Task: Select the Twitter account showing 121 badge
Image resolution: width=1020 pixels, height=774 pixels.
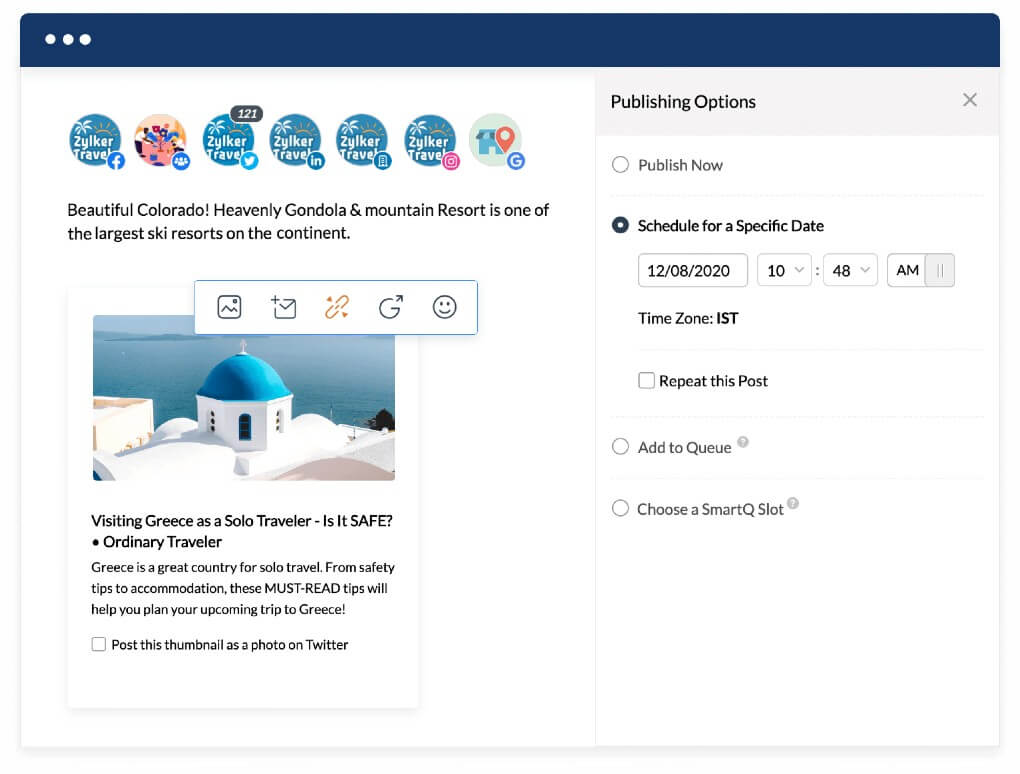Action: click(x=229, y=141)
